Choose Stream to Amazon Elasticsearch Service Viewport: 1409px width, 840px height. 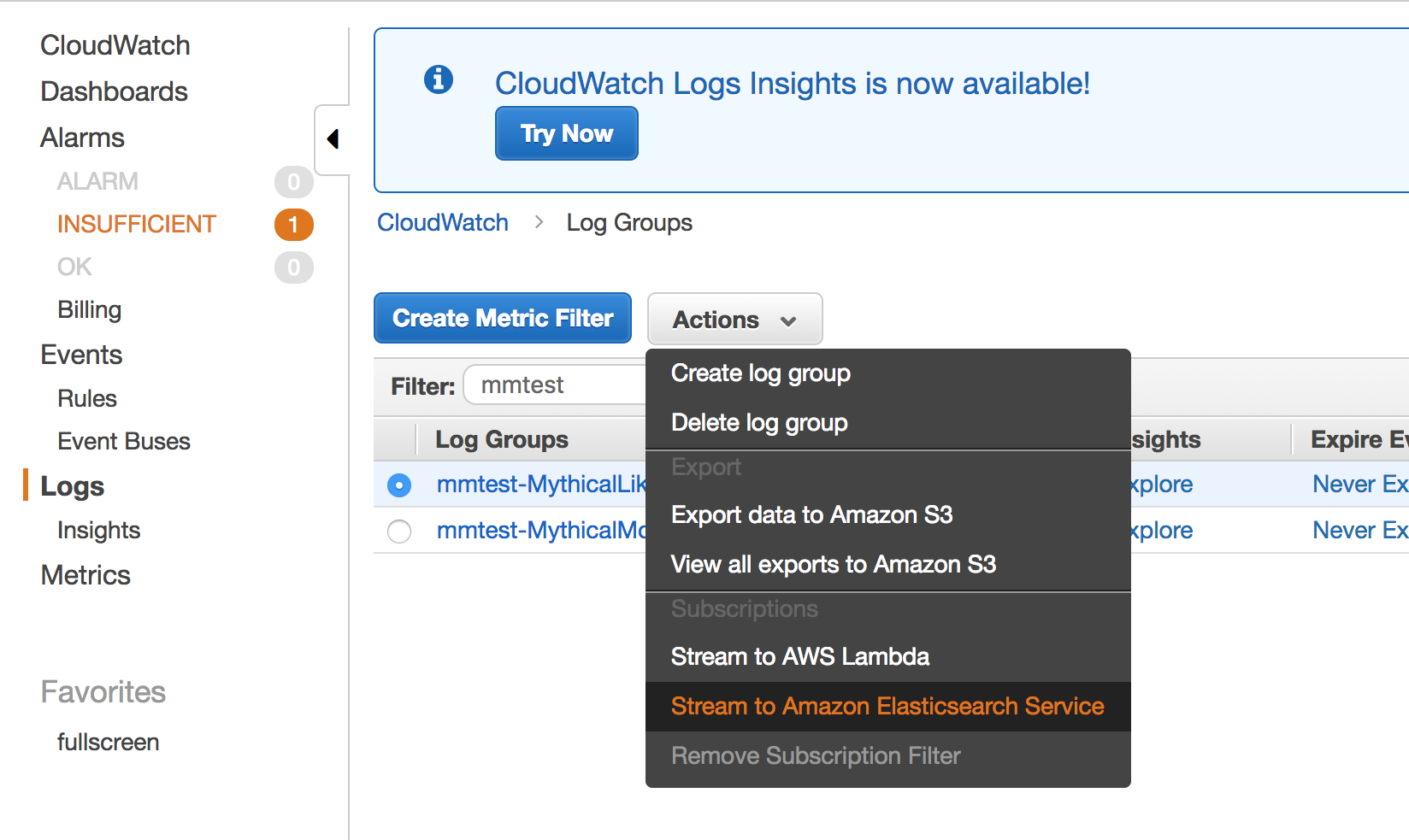[888, 707]
